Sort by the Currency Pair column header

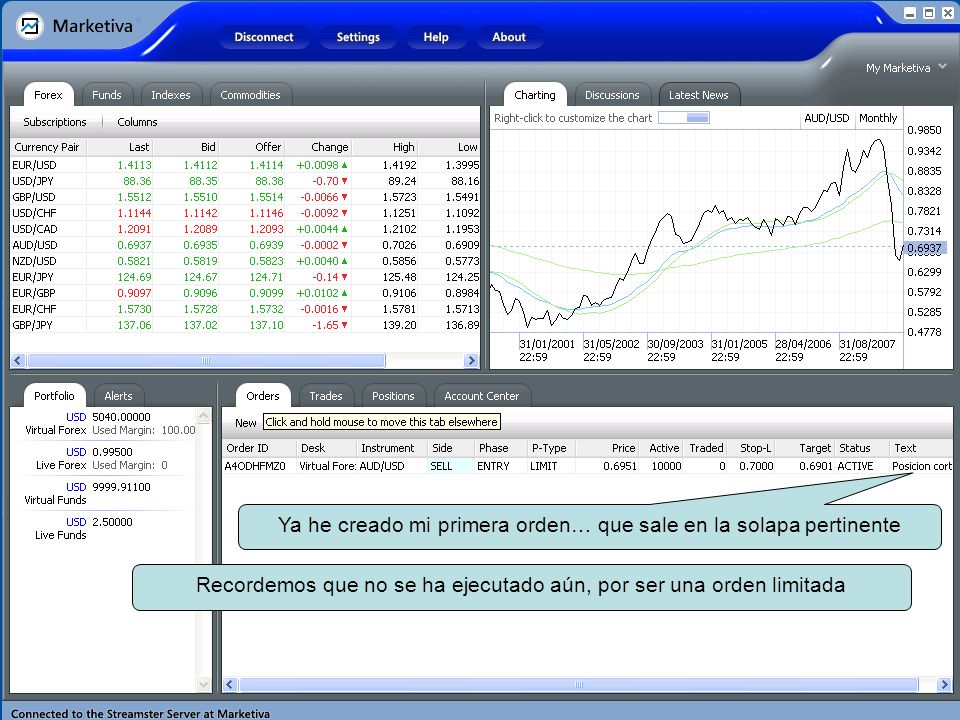coord(49,147)
